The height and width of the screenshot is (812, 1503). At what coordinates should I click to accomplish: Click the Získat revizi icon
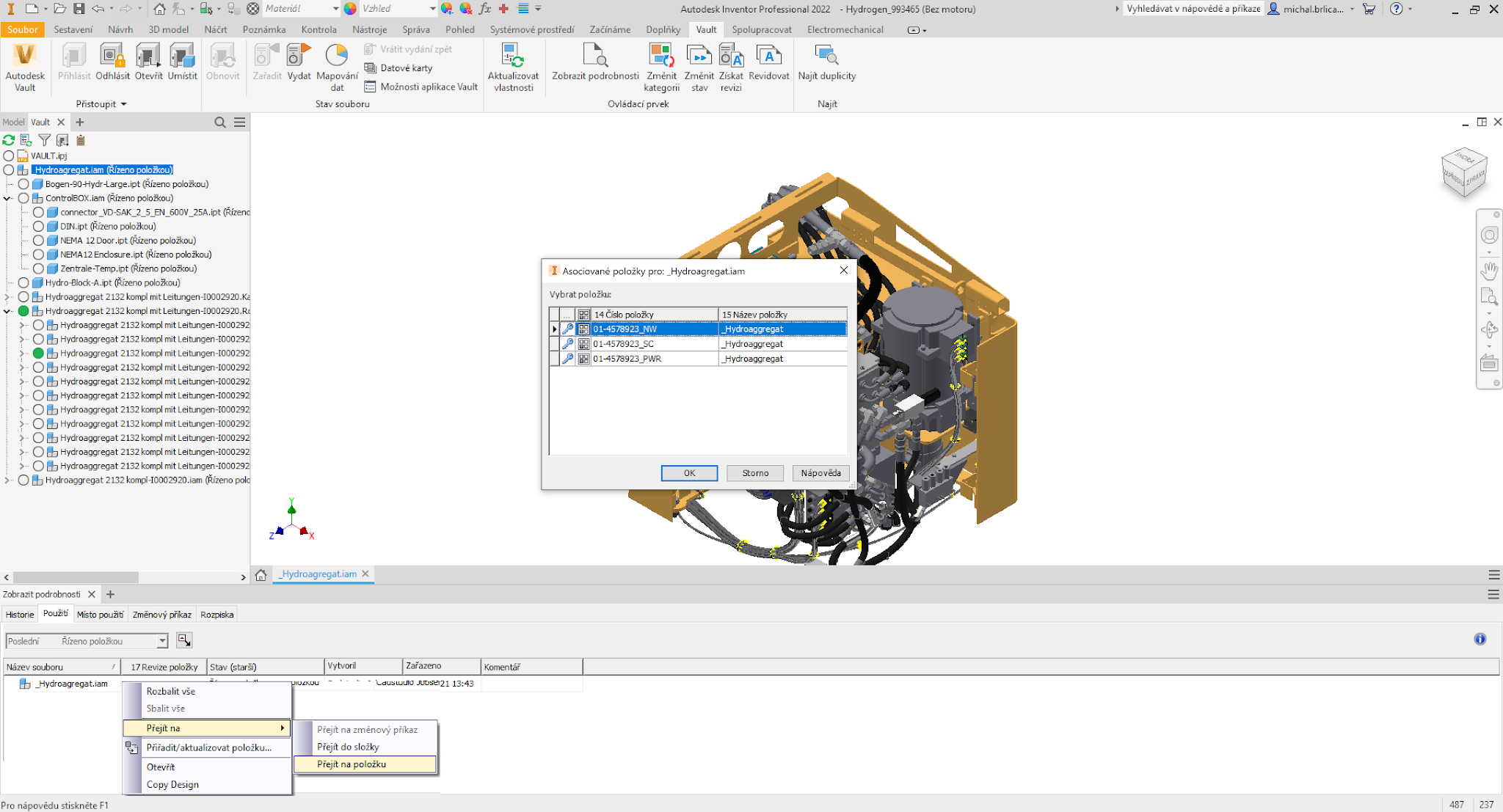(730, 66)
